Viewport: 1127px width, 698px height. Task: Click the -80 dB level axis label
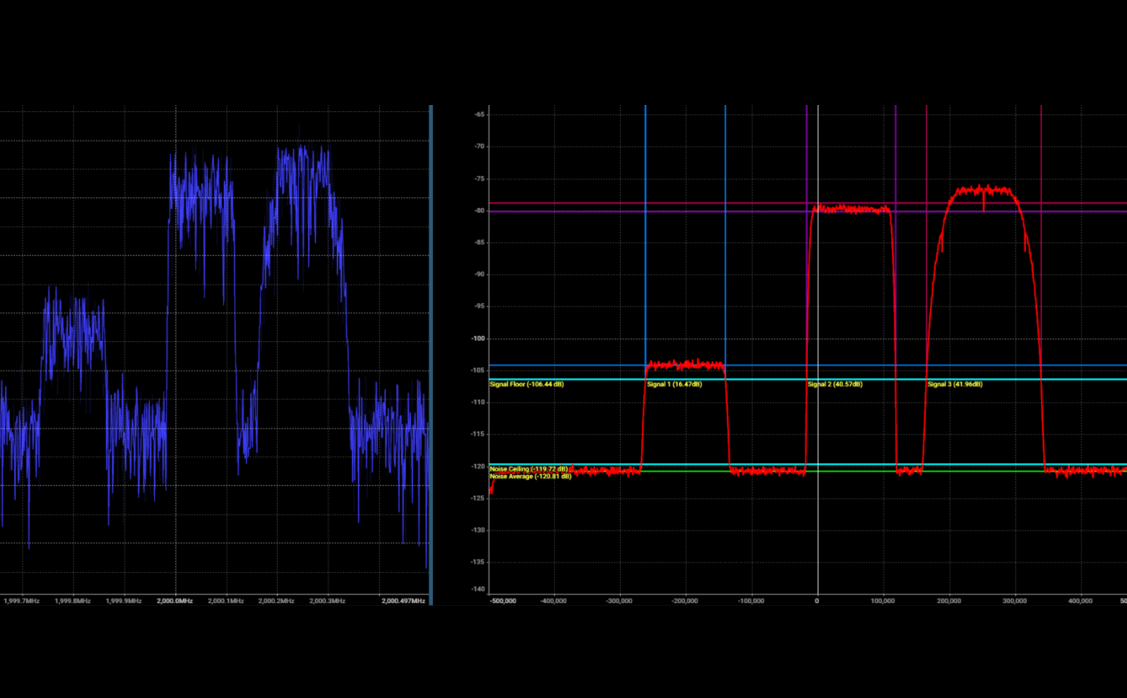coord(479,210)
